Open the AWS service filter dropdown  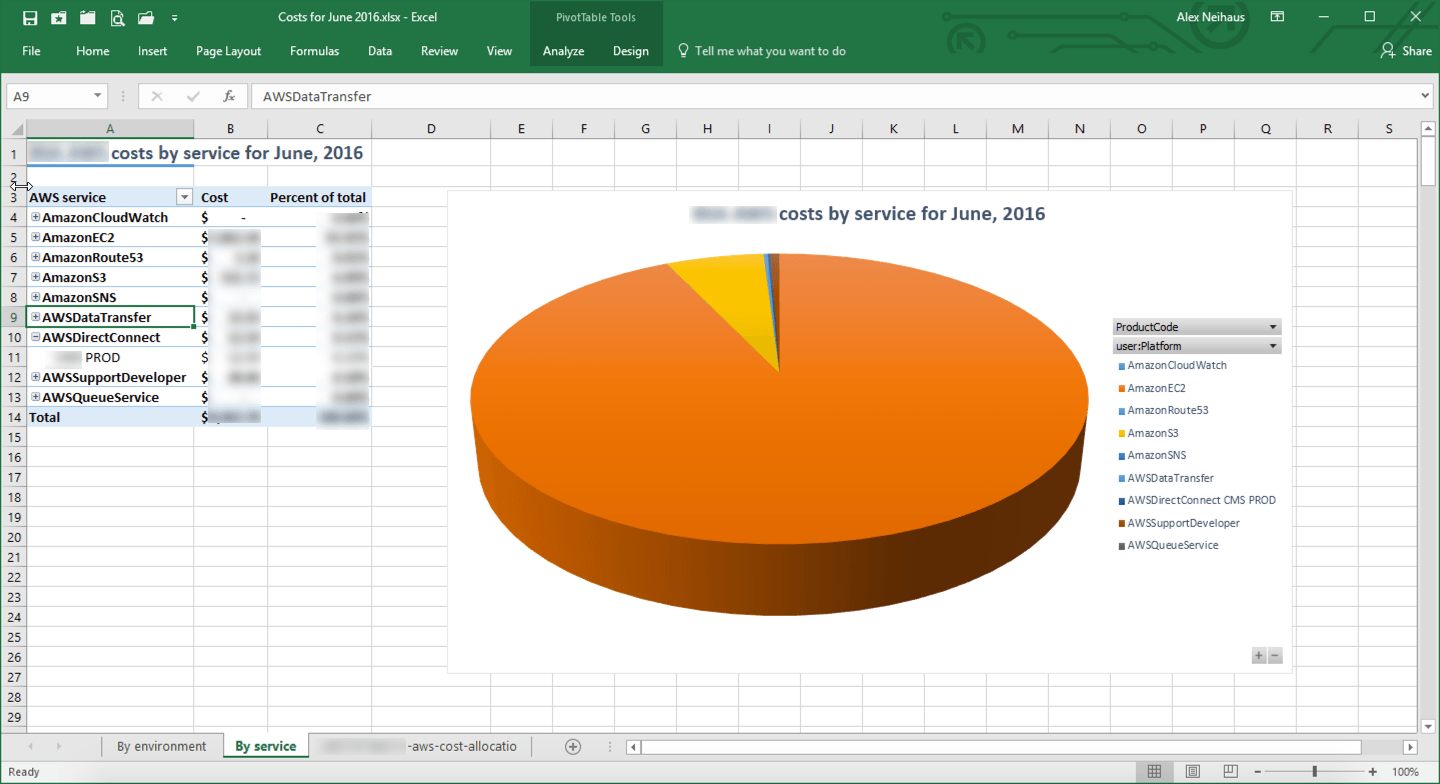[184, 197]
